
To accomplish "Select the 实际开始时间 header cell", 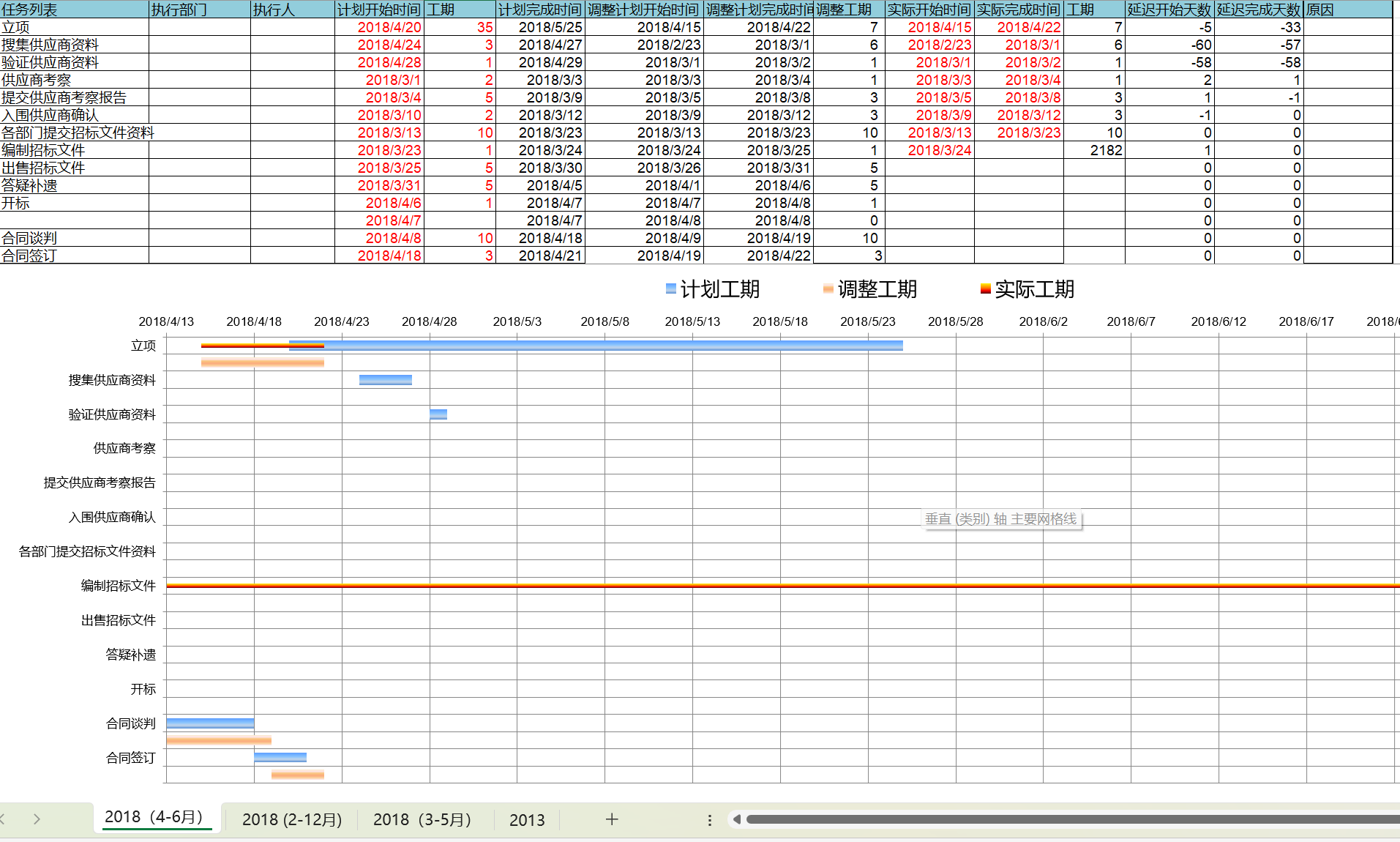I will [929, 10].
